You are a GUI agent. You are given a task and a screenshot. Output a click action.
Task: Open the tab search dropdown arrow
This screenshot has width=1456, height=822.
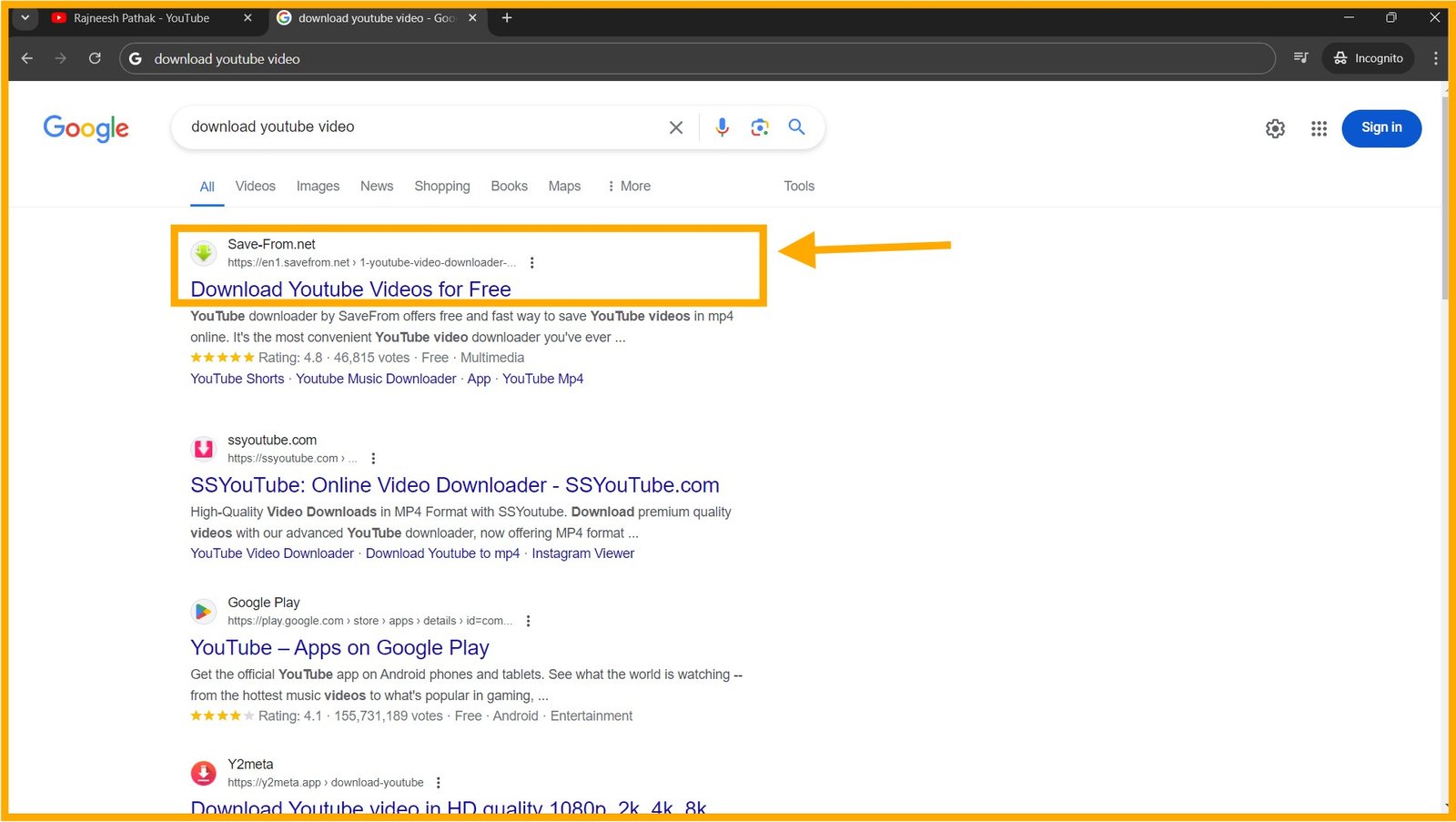pyautogui.click(x=25, y=17)
